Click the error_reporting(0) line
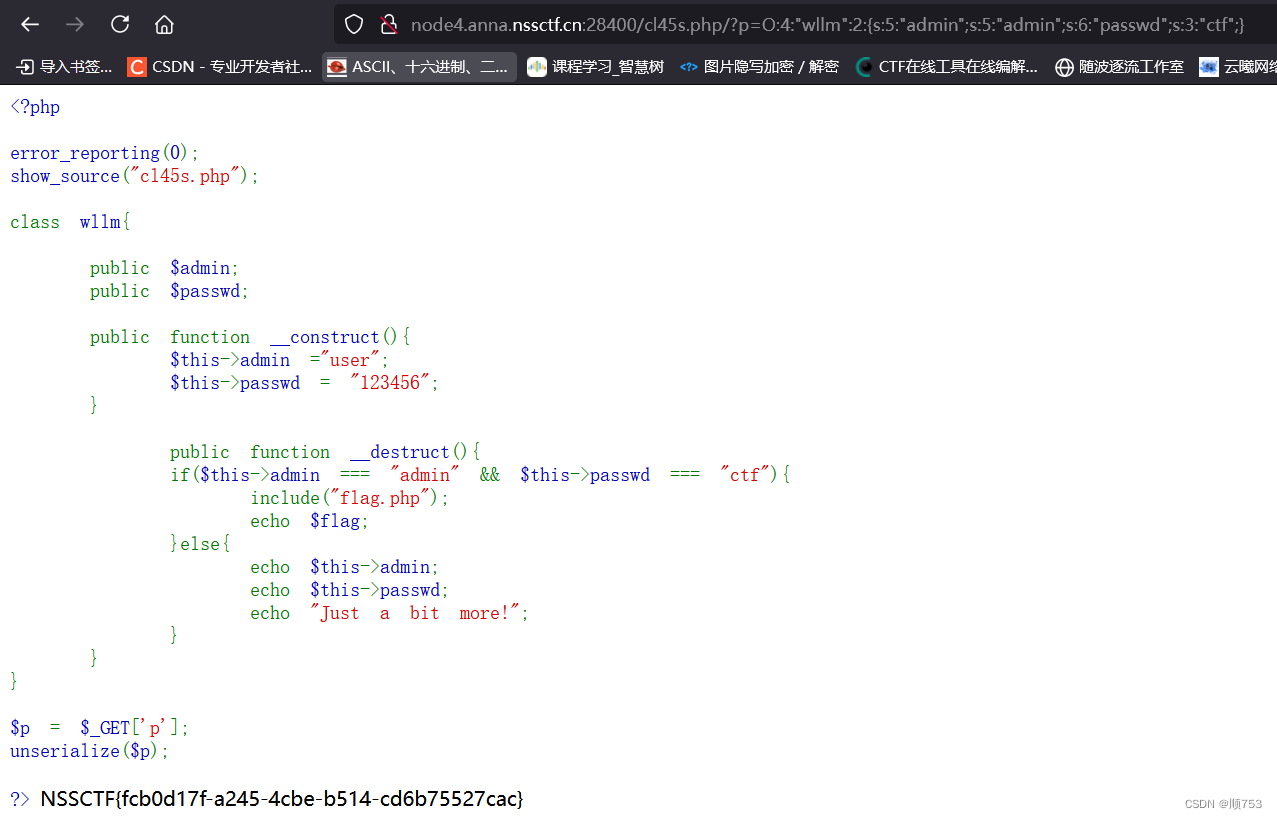1277x819 pixels. point(105,153)
